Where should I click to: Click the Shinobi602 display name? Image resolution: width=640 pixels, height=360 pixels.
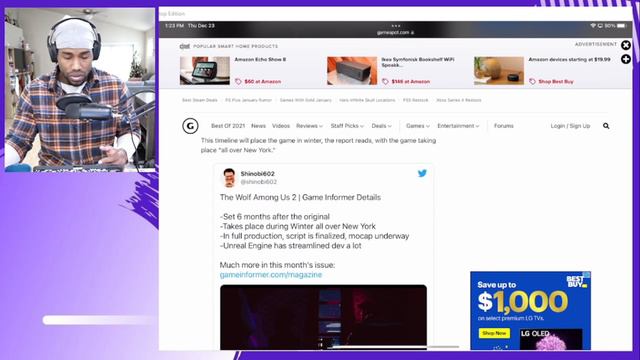[258, 174]
